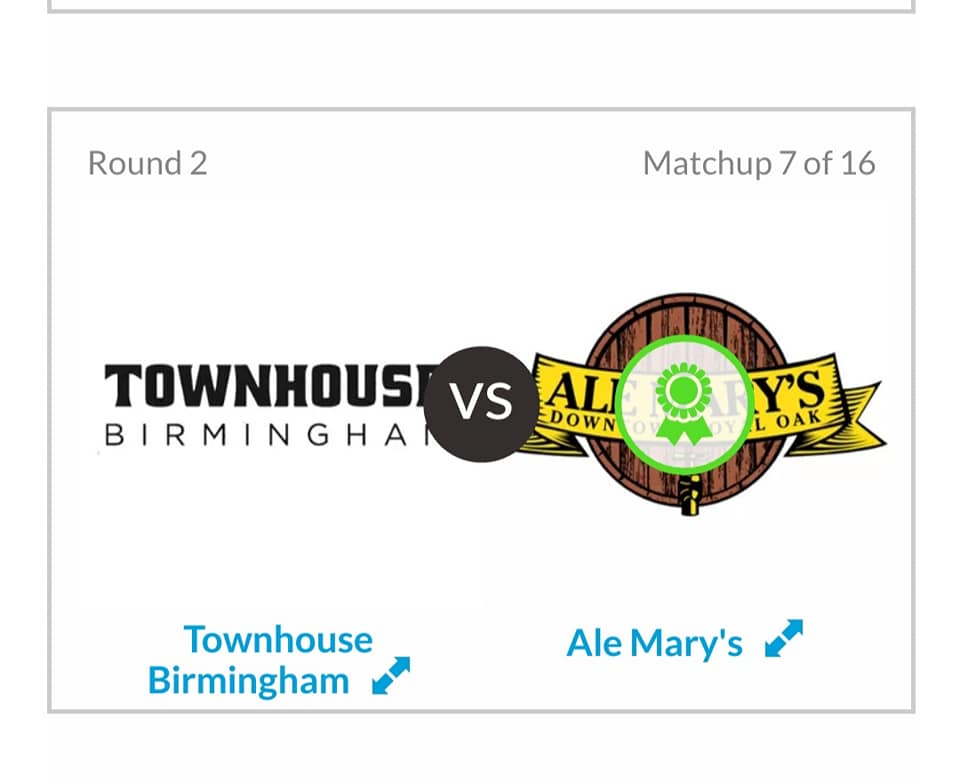Open the Townhouse Birmingham name link
This screenshot has height=781, width=960.
point(260,660)
